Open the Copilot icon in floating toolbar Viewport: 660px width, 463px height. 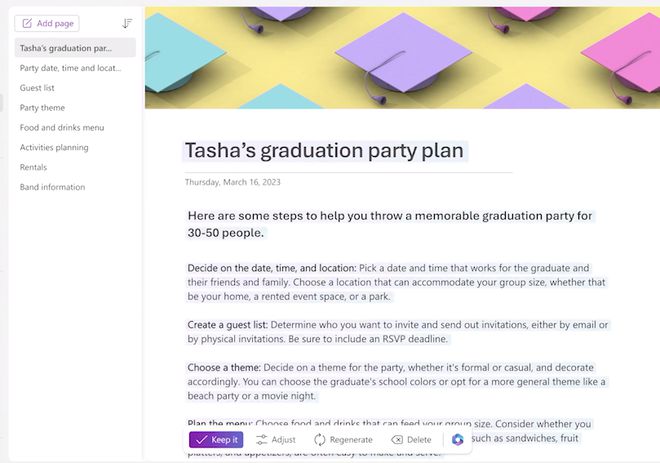click(x=458, y=439)
